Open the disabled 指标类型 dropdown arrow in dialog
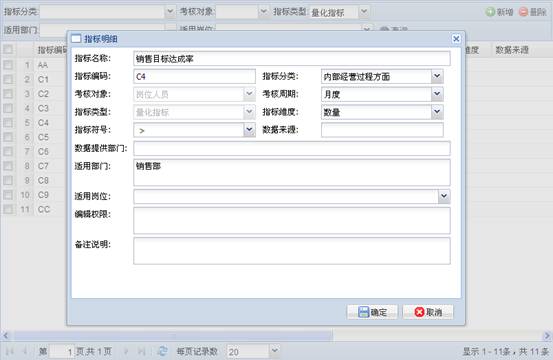Screen dimensions: 553x360 pos(249,112)
